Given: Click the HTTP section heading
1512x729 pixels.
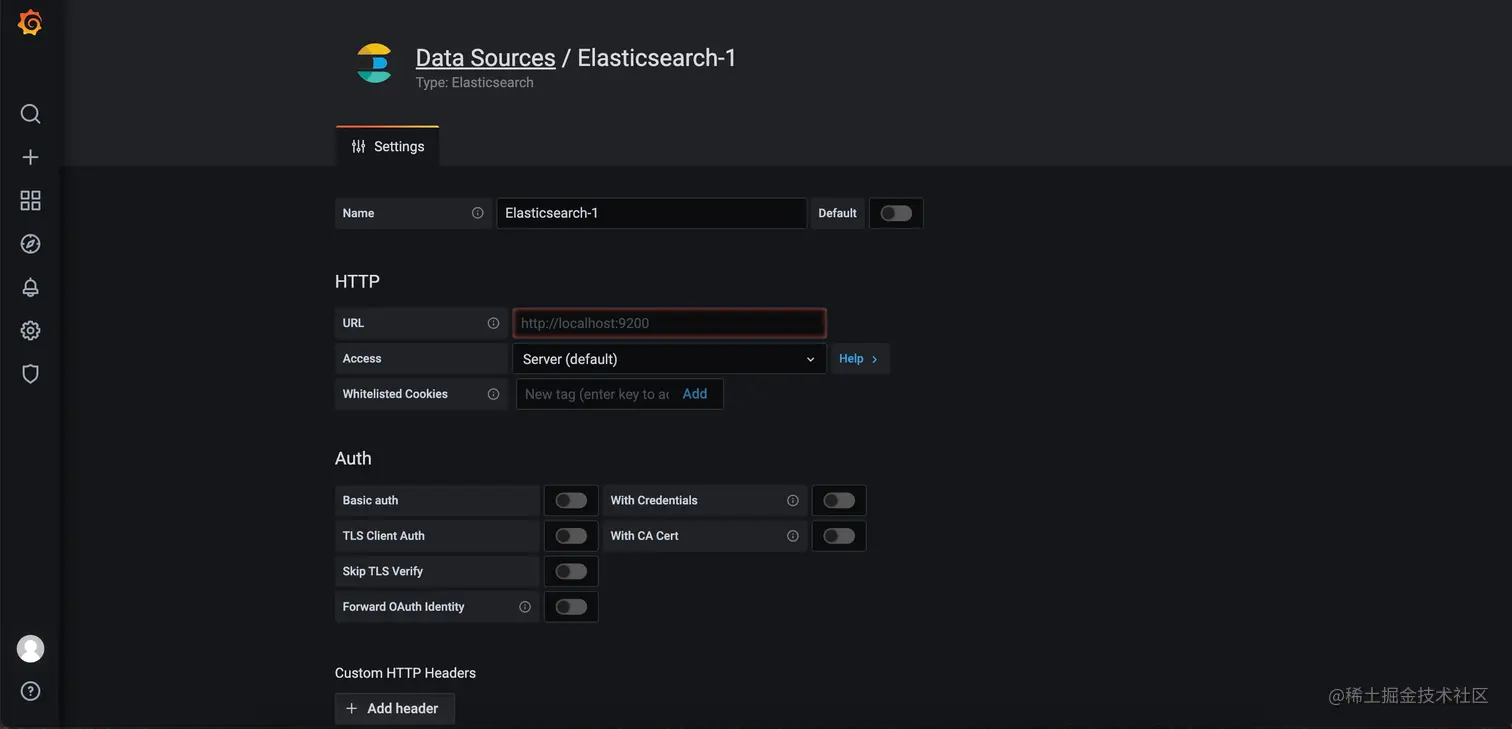Looking at the screenshot, I should point(357,282).
